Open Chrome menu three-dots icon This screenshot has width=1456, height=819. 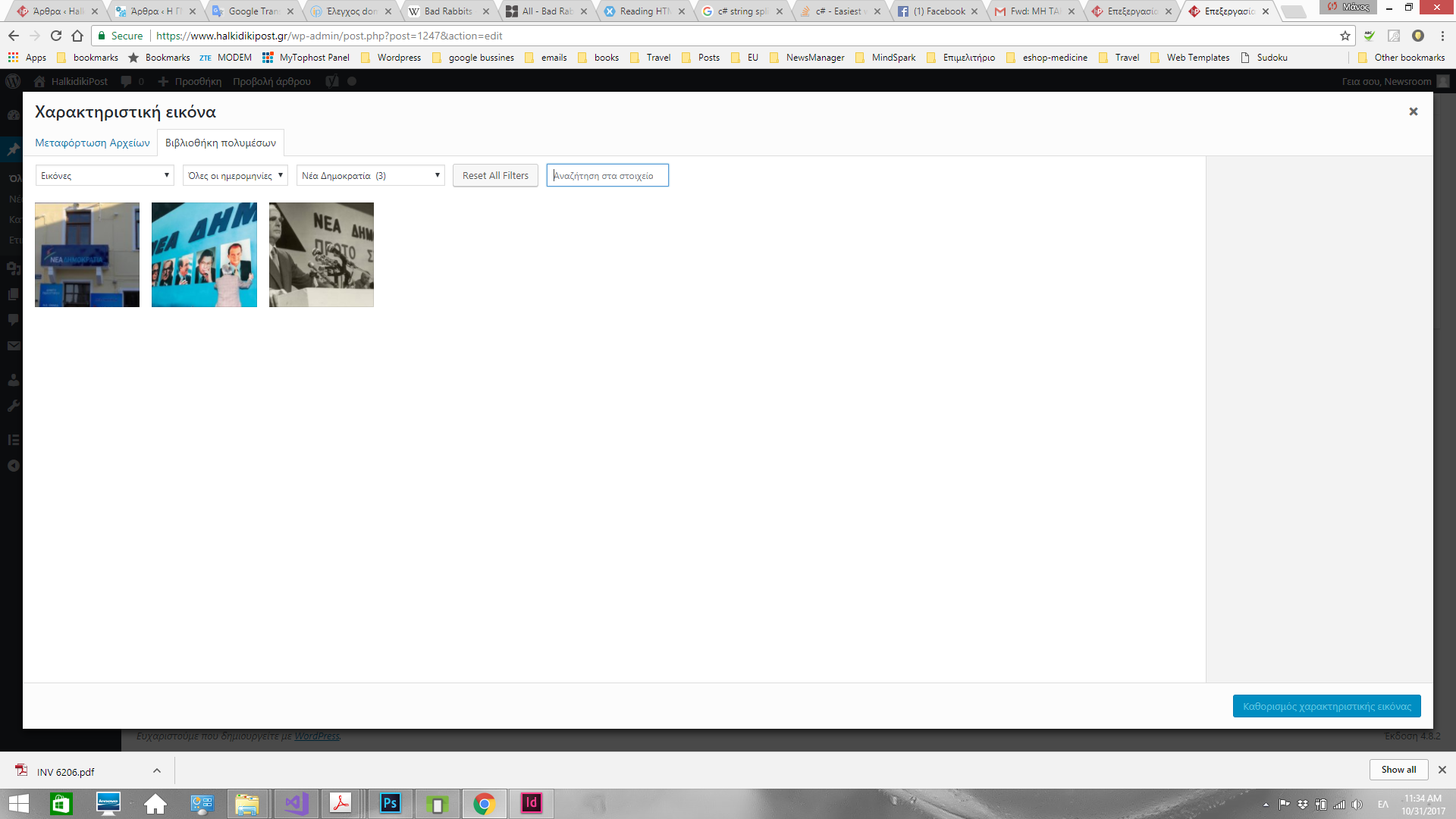1442,36
